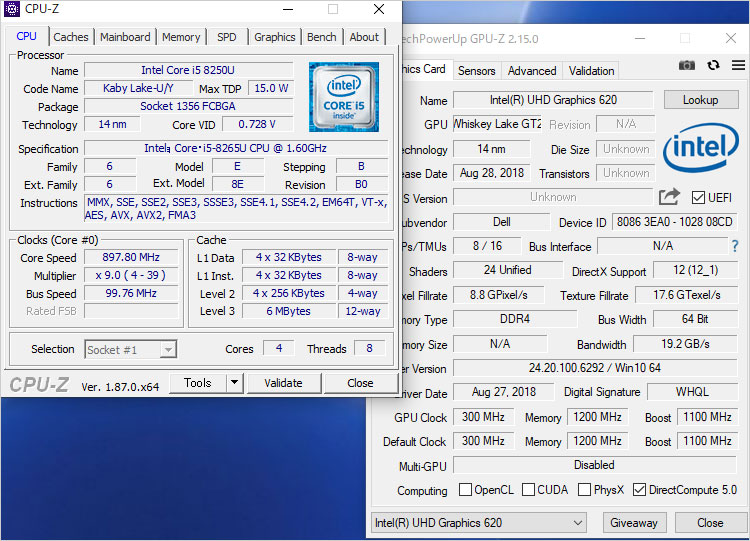This screenshot has width=750, height=541.
Task: Close the CPU-Z window with X
Action: pyautogui.click(x=379, y=9)
